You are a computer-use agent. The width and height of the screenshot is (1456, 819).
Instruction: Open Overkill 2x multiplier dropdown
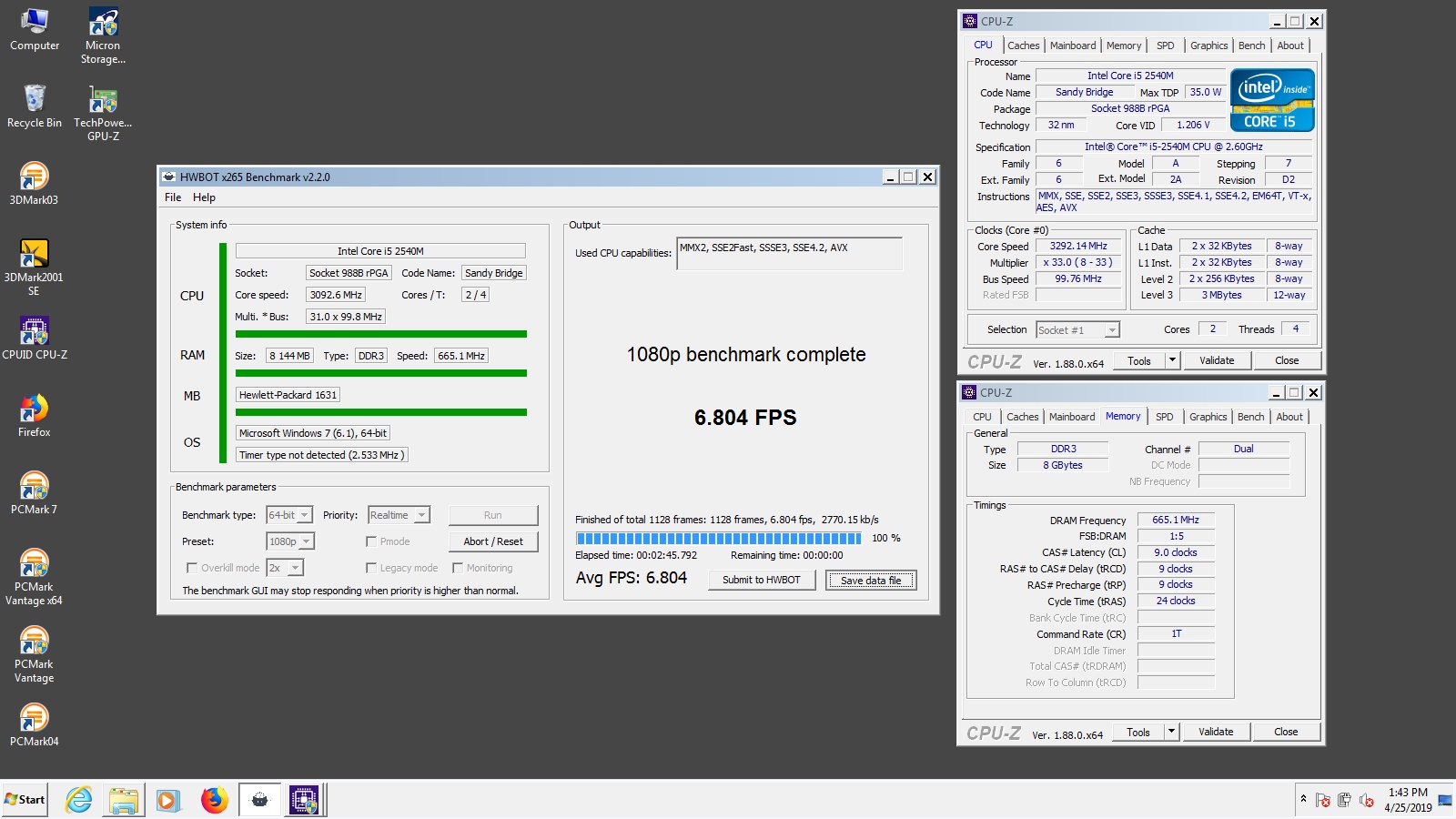click(284, 568)
